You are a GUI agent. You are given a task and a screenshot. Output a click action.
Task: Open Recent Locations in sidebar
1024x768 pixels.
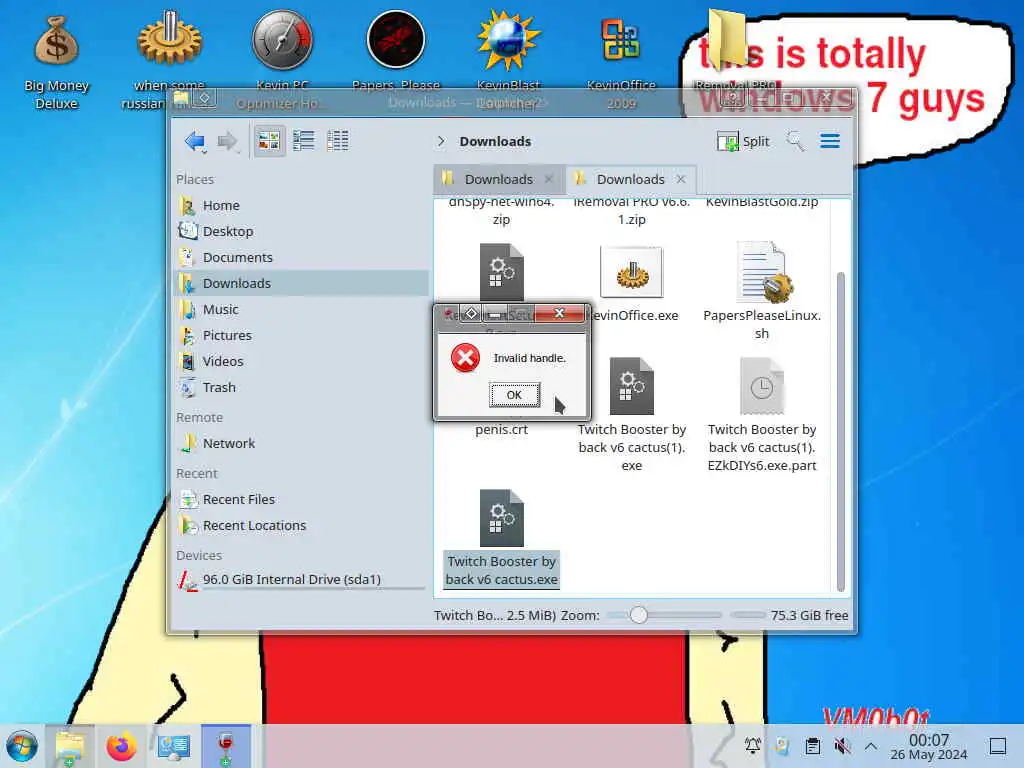(302, 526)
